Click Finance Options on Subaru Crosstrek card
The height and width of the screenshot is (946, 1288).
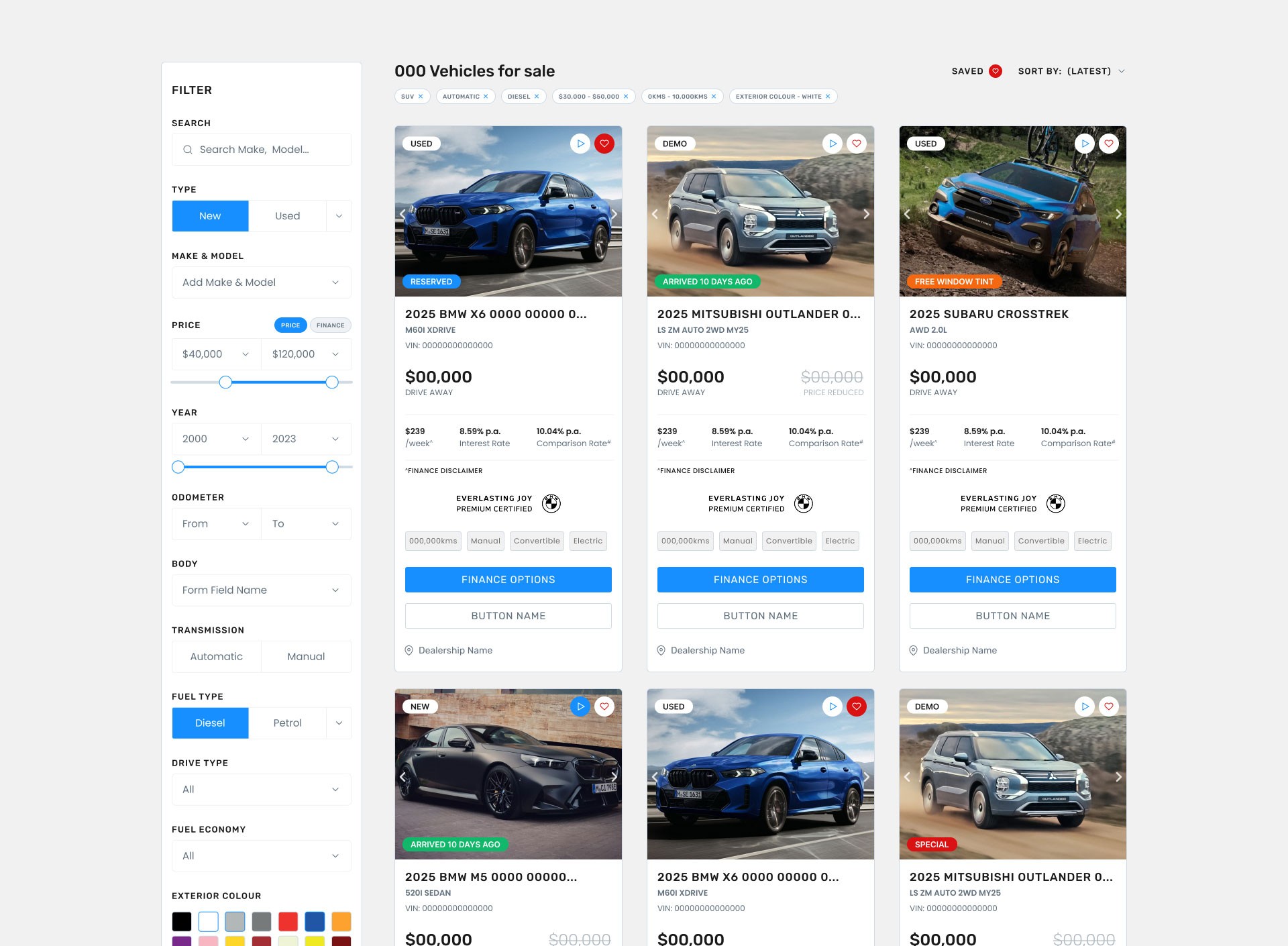point(1013,580)
